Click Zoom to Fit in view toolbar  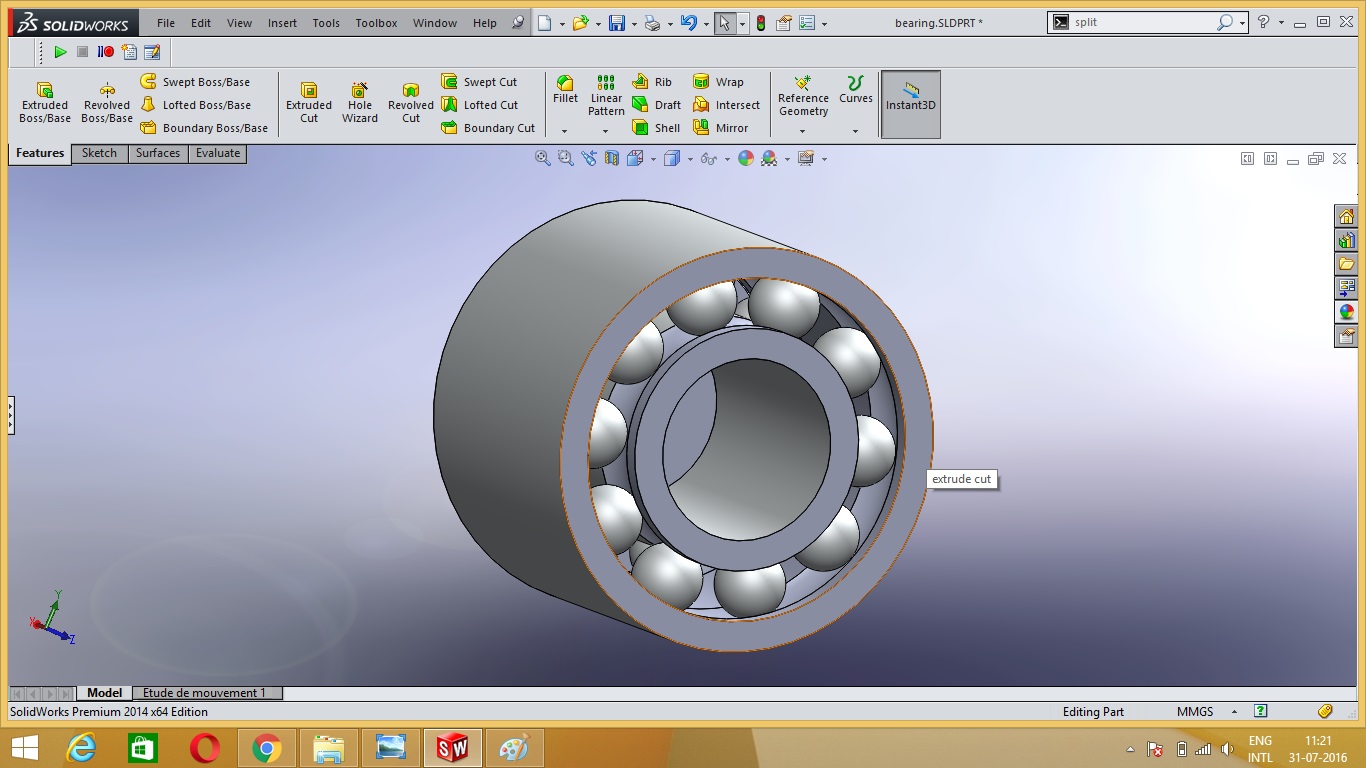pyautogui.click(x=543, y=158)
